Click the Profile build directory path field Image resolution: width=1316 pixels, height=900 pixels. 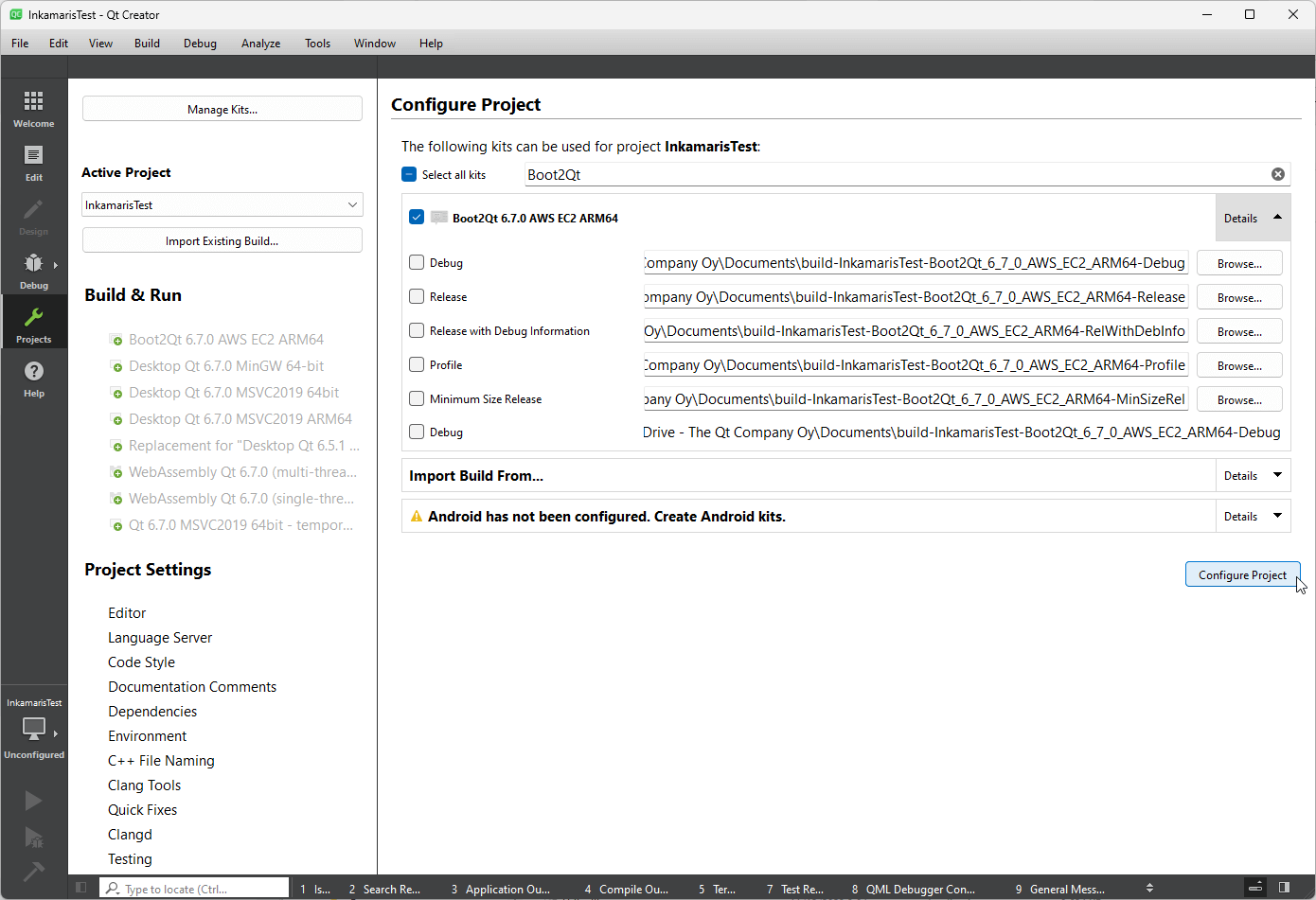(x=915, y=365)
